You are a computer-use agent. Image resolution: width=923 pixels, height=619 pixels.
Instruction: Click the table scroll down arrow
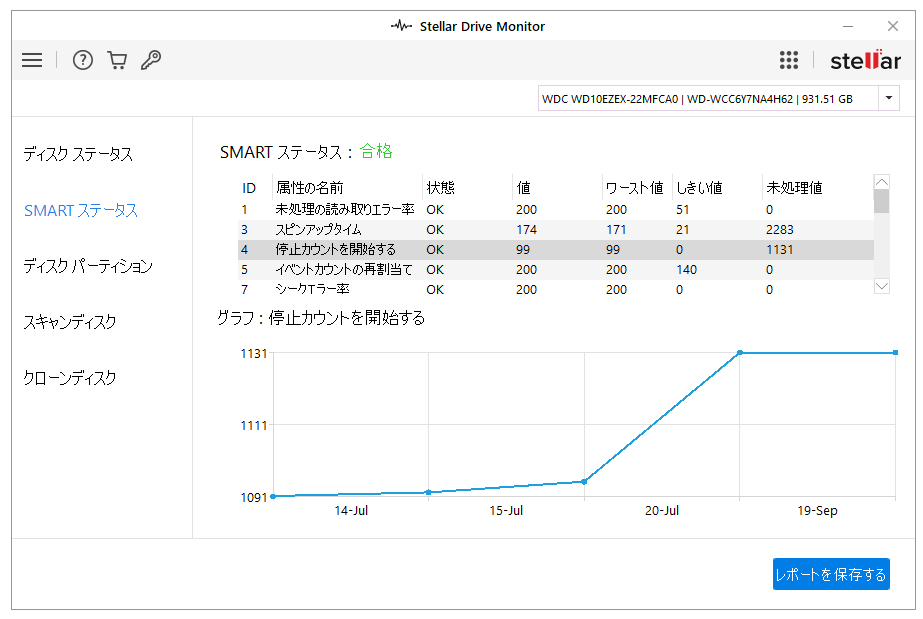(x=881, y=286)
